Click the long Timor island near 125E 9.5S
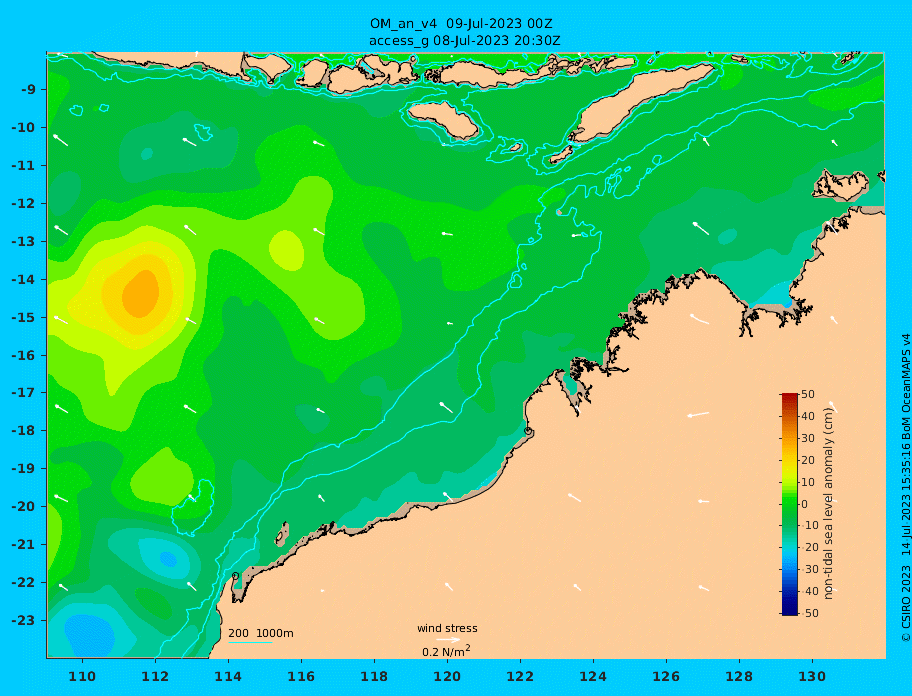 [640, 102]
